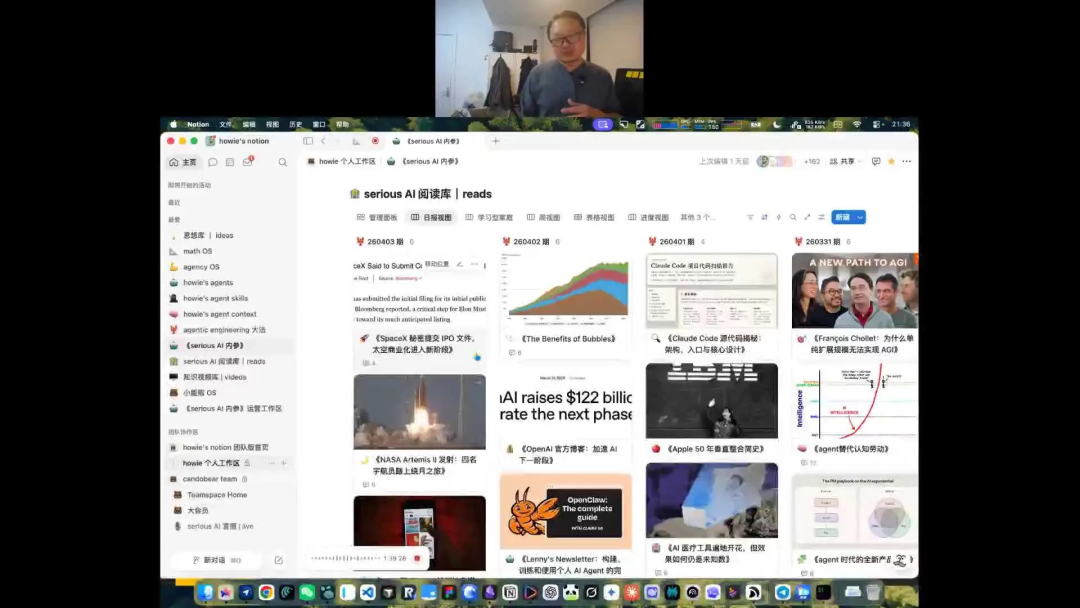Screen dimensions: 1080x608
Task: Open Apple 50 年垂直整合简史 card
Action: click(x=712, y=410)
